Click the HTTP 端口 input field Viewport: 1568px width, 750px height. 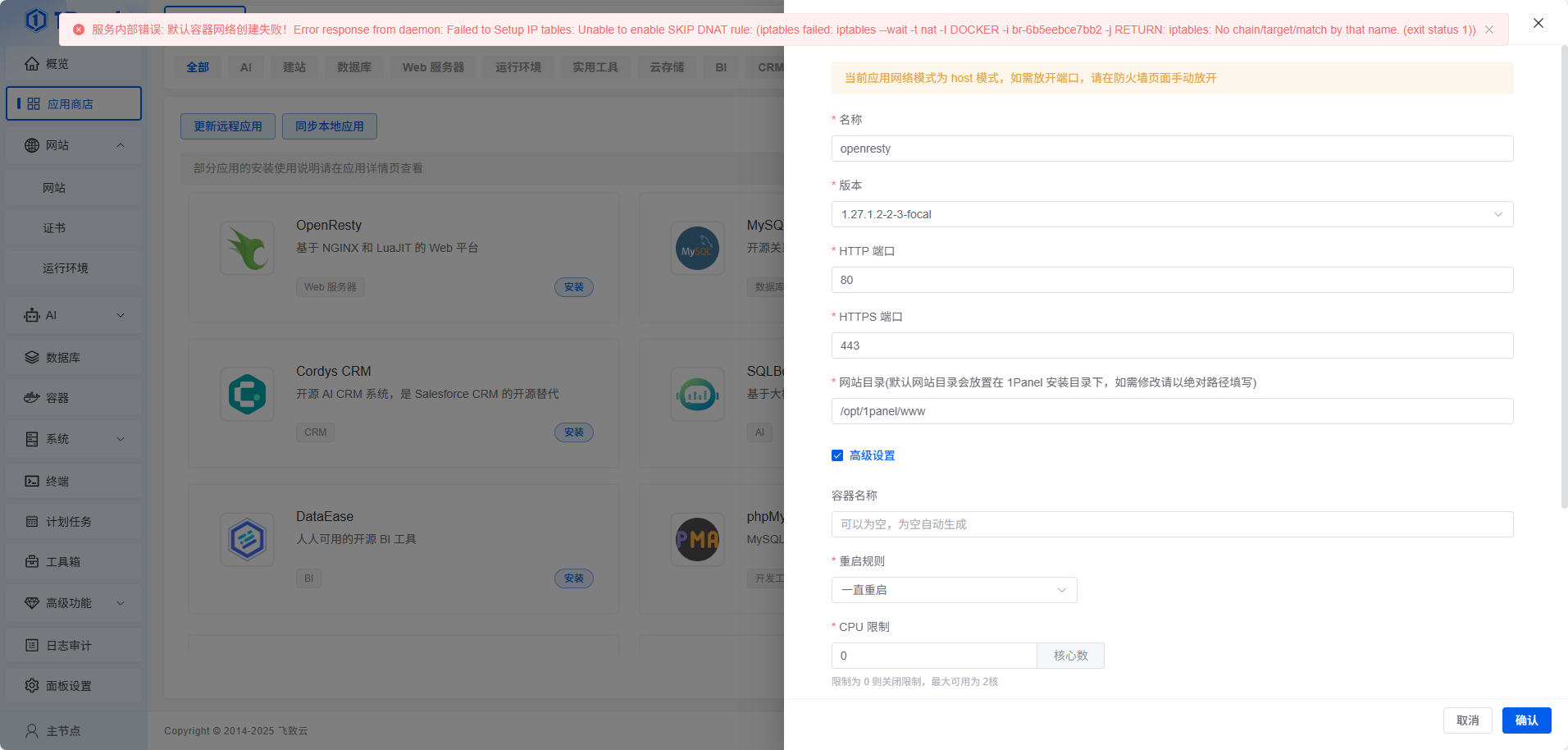pyautogui.click(x=1172, y=280)
